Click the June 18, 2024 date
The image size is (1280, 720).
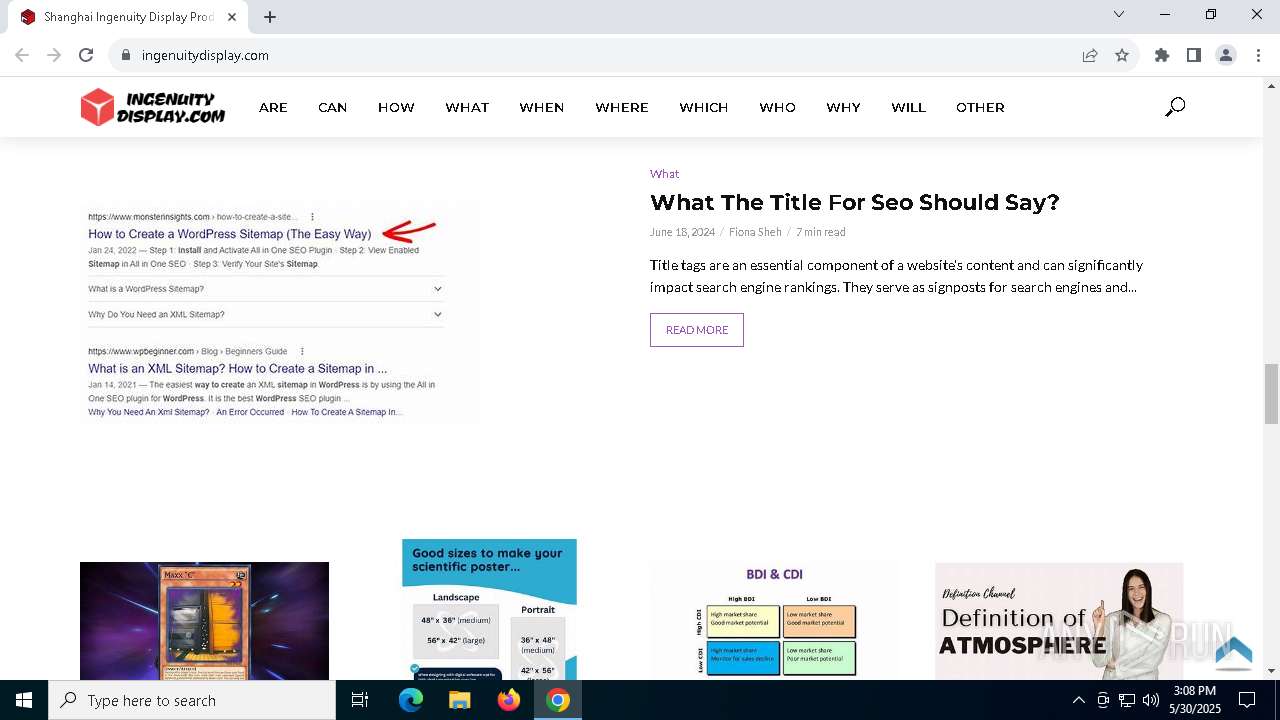point(682,232)
